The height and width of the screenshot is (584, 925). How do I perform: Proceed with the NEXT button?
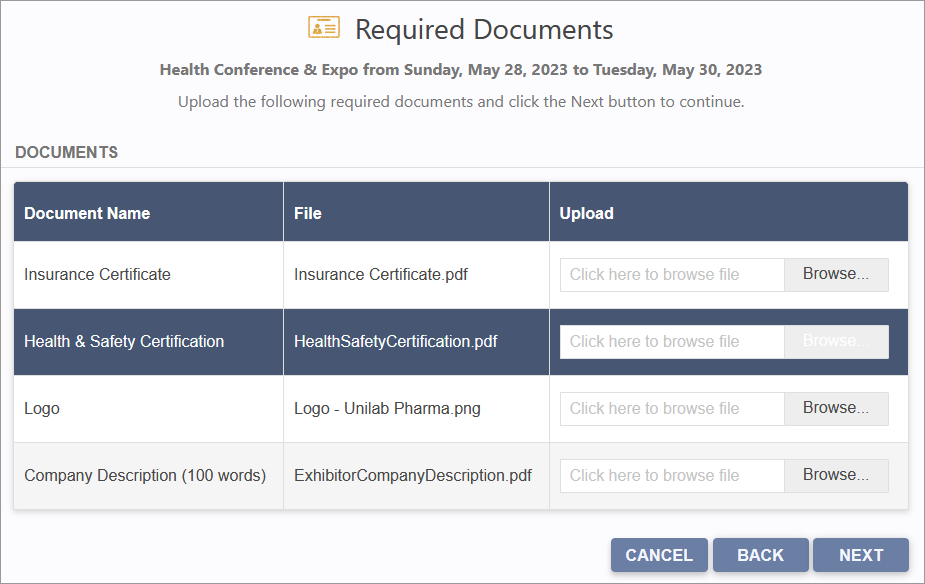pos(861,555)
